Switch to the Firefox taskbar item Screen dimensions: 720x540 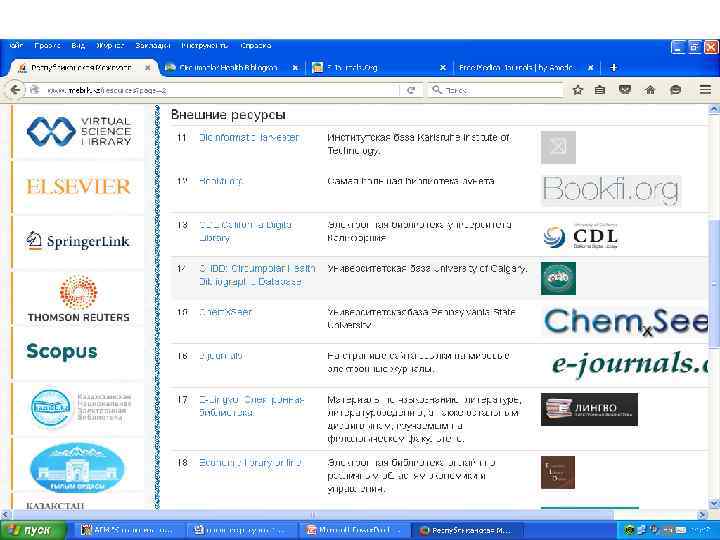467,530
